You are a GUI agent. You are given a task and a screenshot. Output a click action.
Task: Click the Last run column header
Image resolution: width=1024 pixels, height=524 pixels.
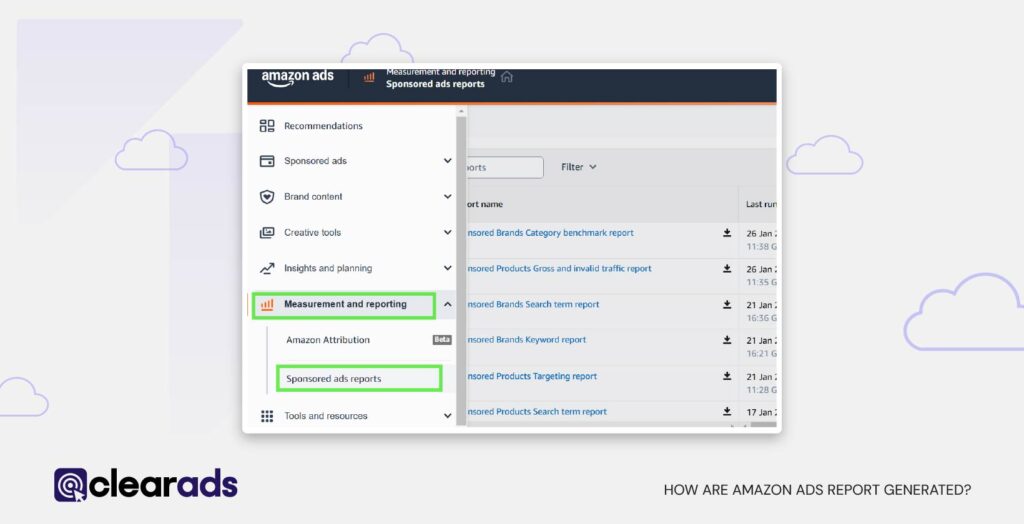coord(761,205)
